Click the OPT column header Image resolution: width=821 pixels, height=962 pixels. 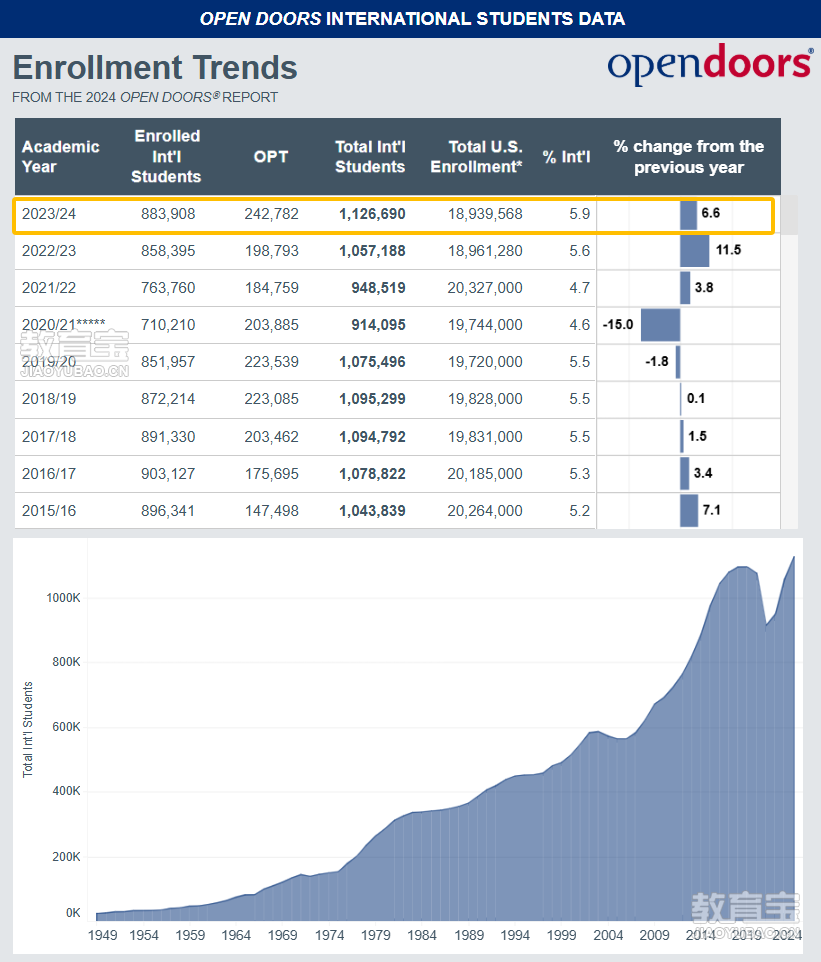tap(271, 156)
